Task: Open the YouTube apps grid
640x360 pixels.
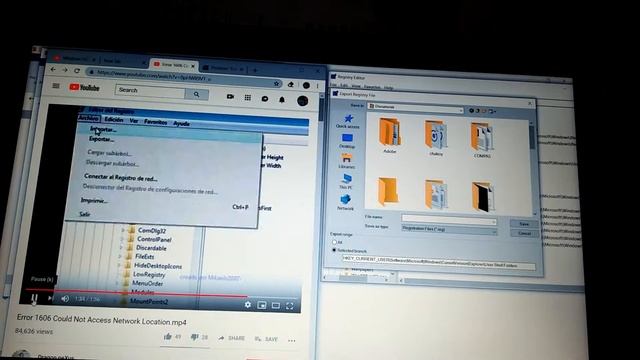Action: (x=248, y=98)
